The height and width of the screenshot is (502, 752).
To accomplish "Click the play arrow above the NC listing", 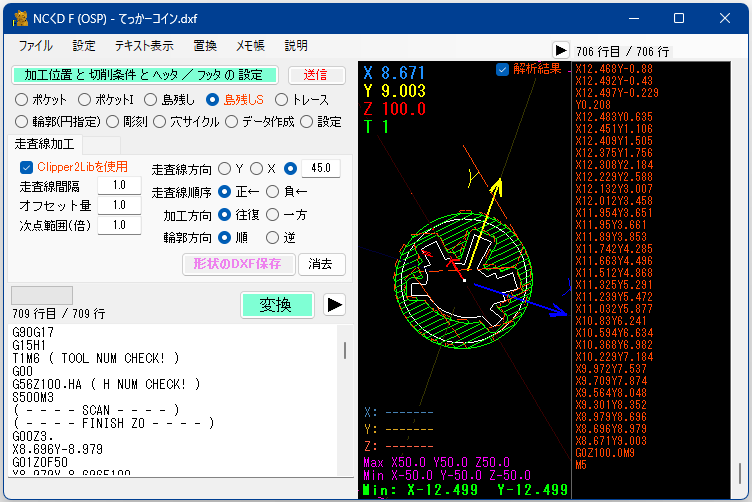I will coord(561,50).
